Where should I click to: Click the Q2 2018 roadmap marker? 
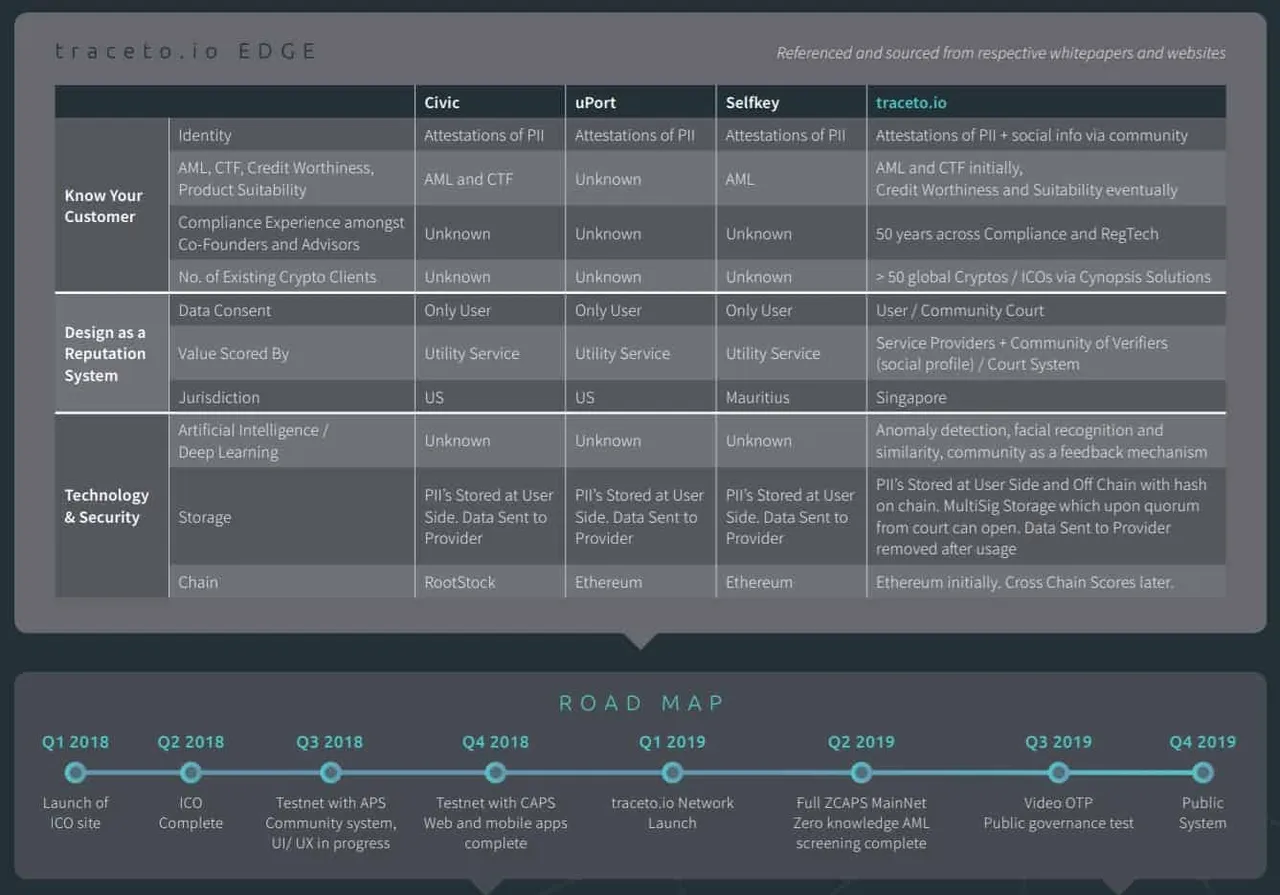pos(191,773)
